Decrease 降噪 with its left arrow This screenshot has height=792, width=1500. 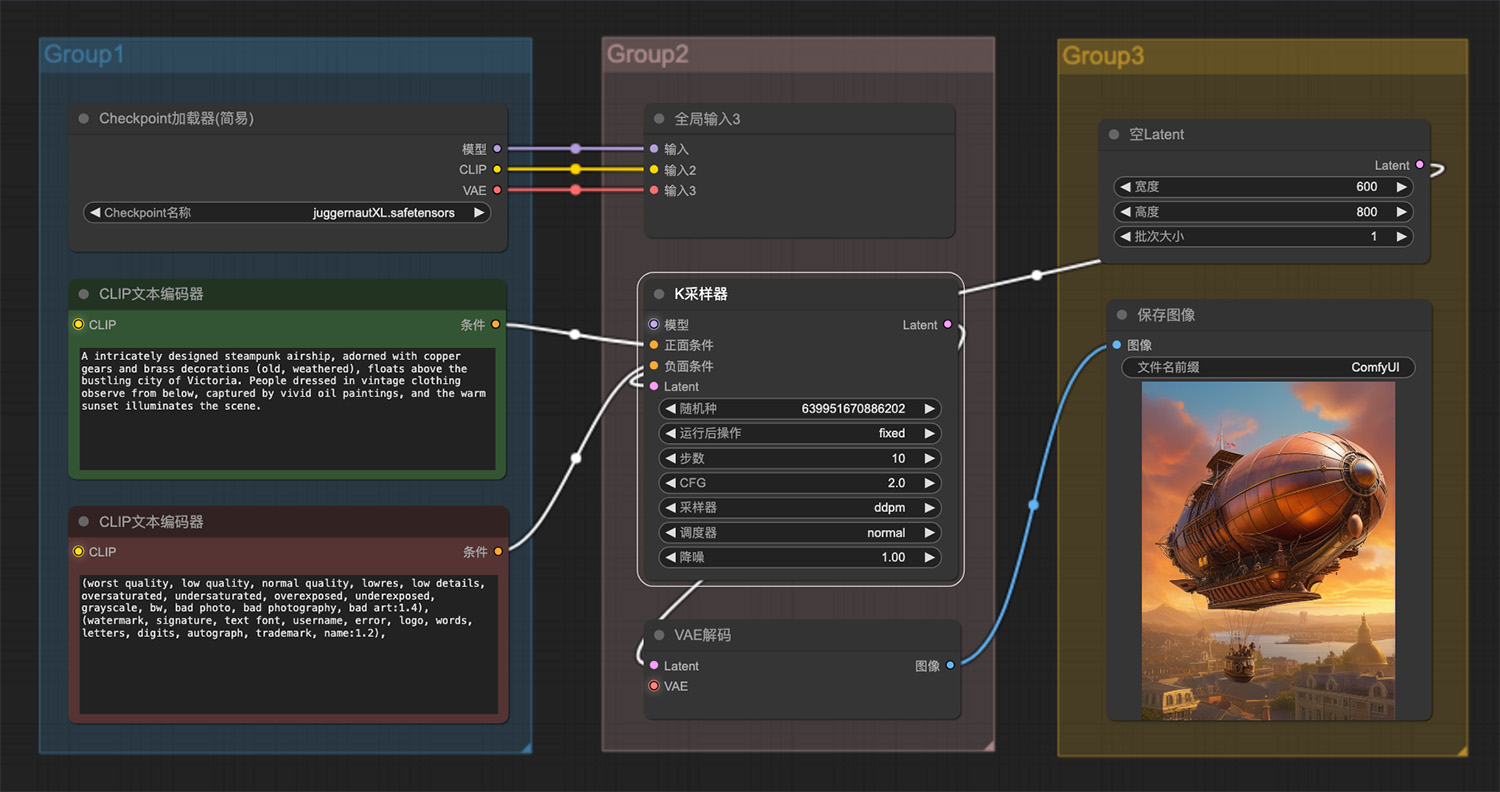670,558
